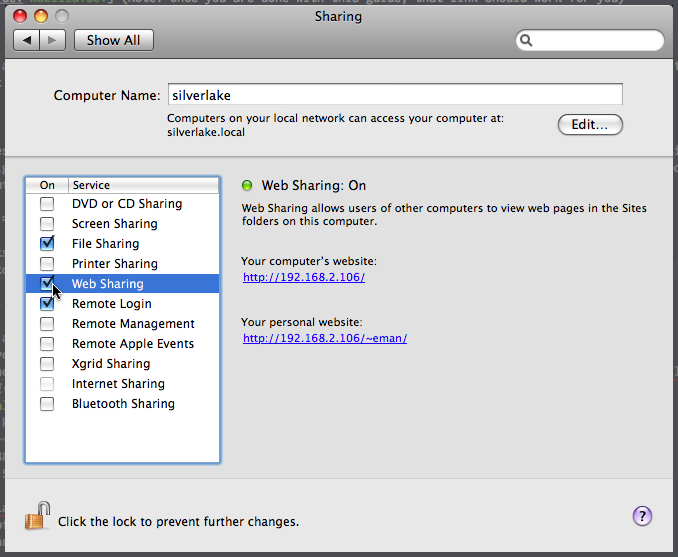678x557 pixels.
Task: Uncheck the Web Sharing checkbox
Action: [47, 283]
